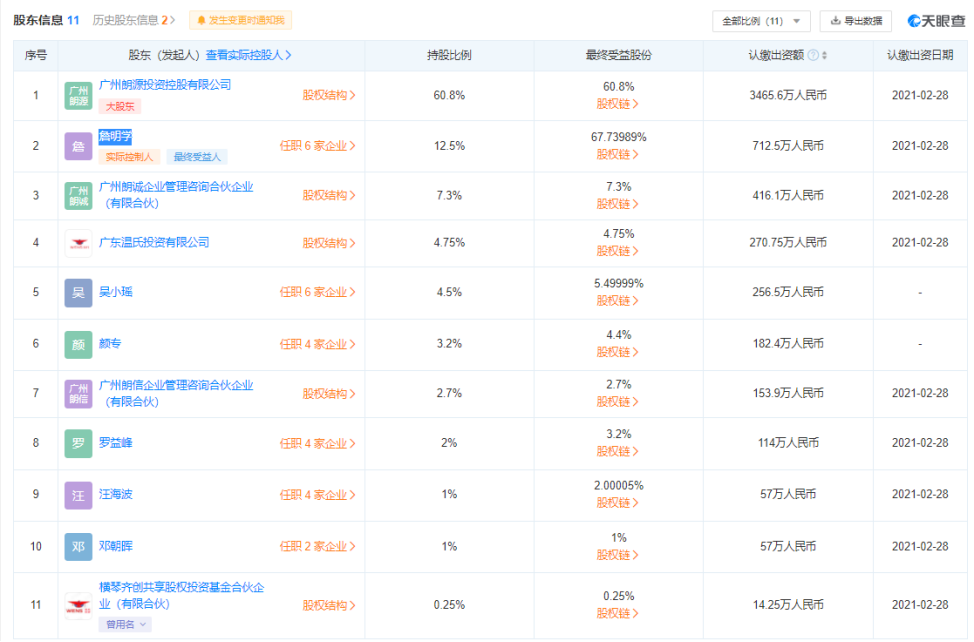Open 任职 6 家企业 for 吴小瑶
The width and height of the screenshot is (974, 642).
pyautogui.click(x=317, y=292)
